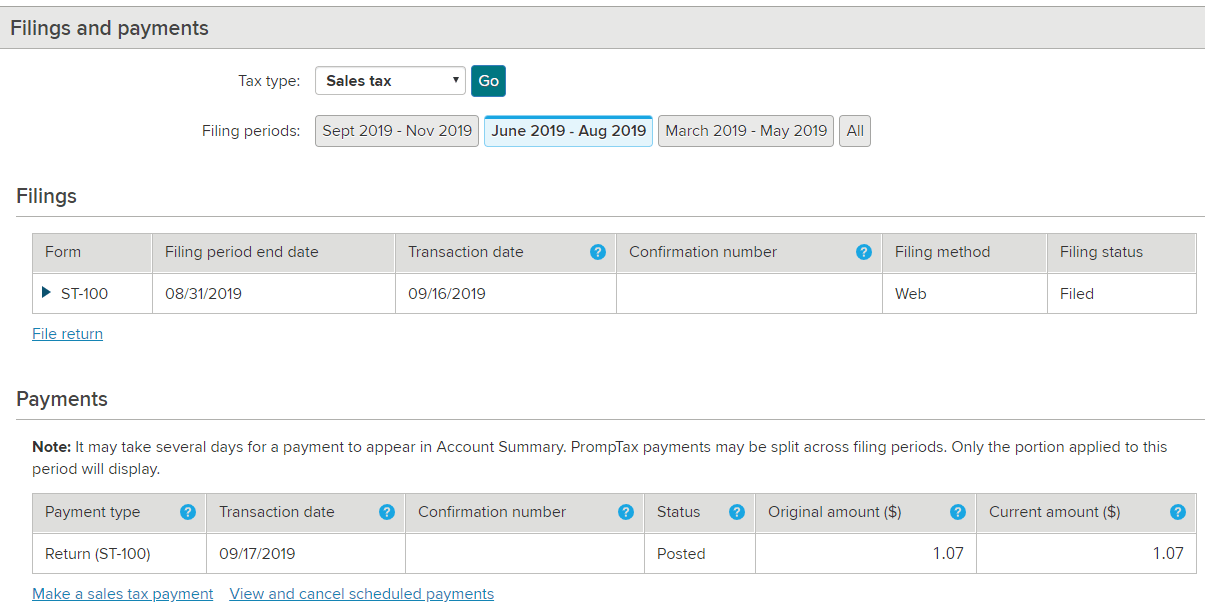This screenshot has width=1205, height=609.
Task: Switch to March 2019 - May 2019 period
Action: point(746,131)
